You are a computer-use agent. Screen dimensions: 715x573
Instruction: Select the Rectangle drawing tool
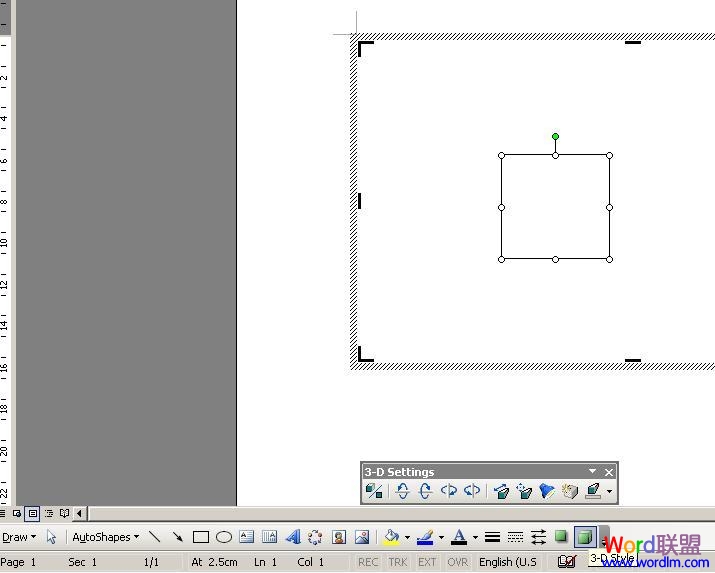pos(201,537)
